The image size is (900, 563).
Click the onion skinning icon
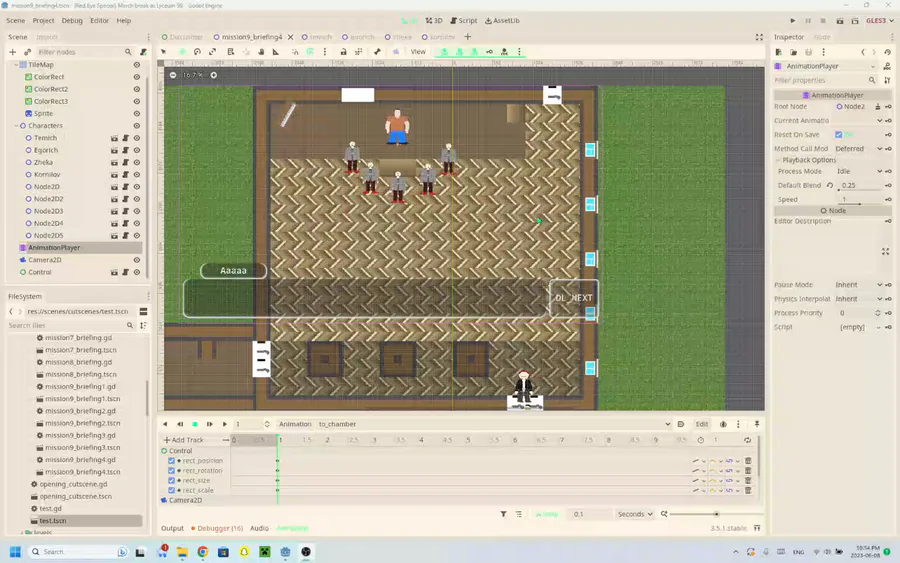click(723, 424)
